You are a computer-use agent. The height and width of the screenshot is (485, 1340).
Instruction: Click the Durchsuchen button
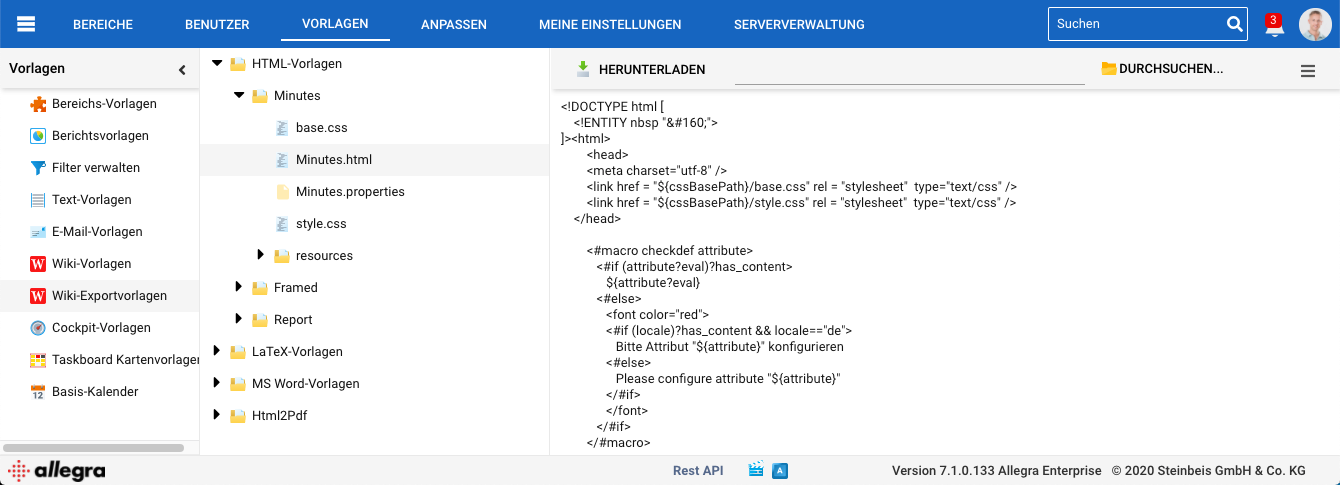click(x=1161, y=69)
